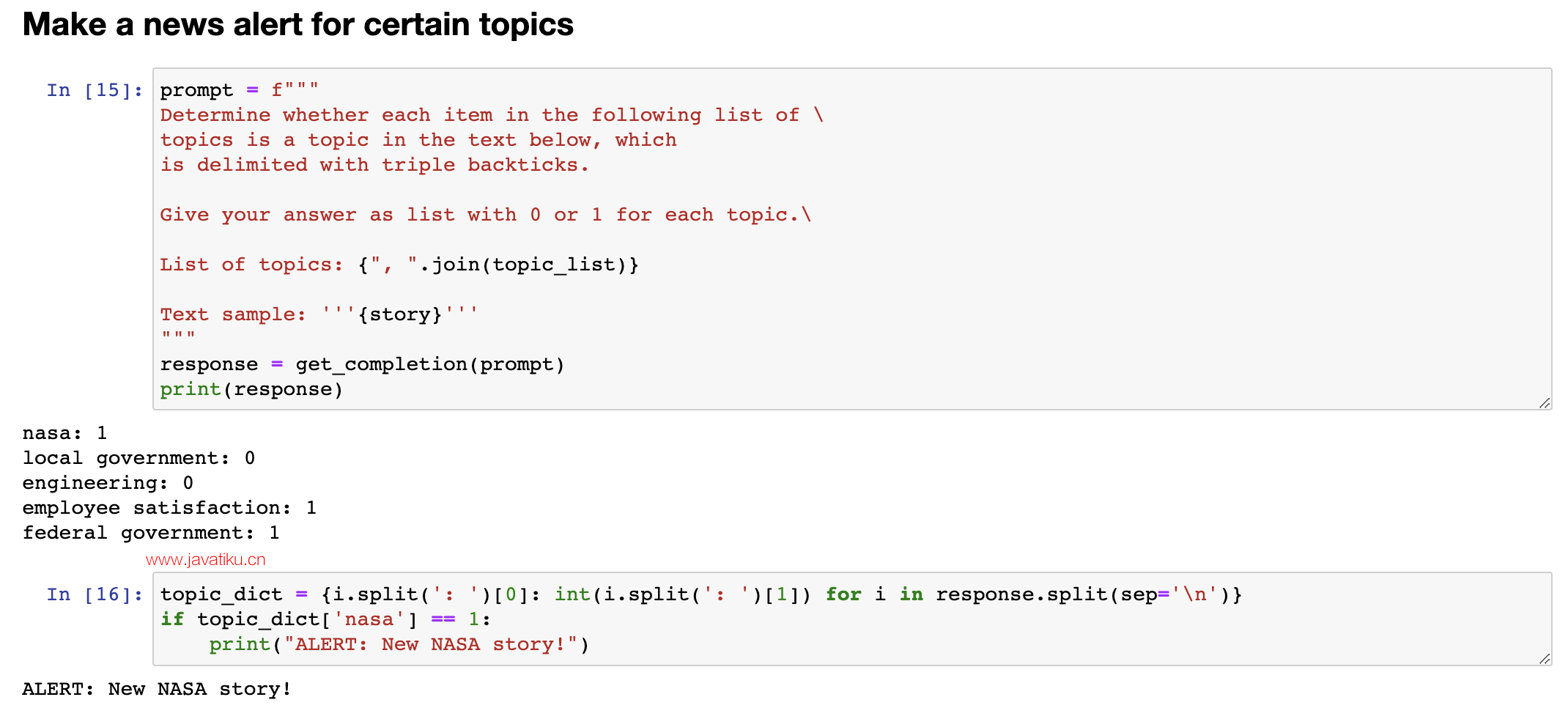Click the 'local government: 0' output line

139,458
